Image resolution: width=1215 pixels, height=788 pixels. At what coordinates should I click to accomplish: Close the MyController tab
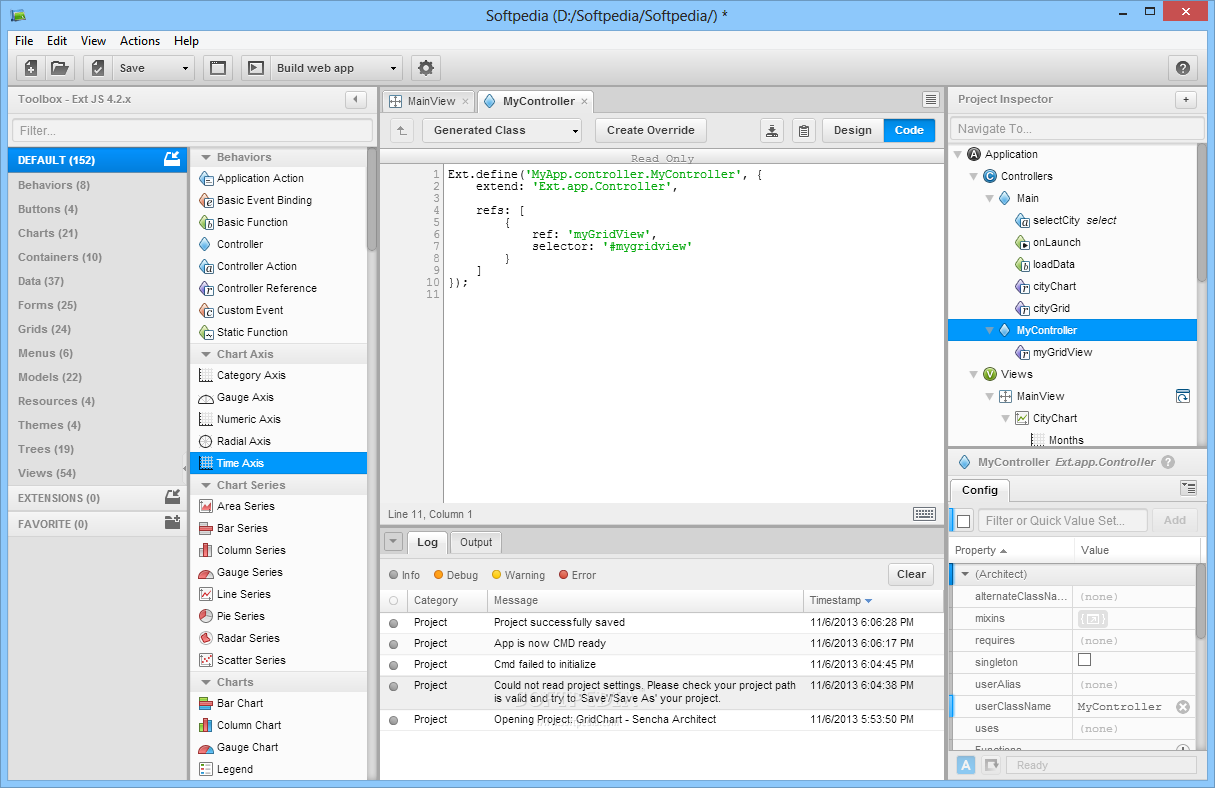[585, 101]
